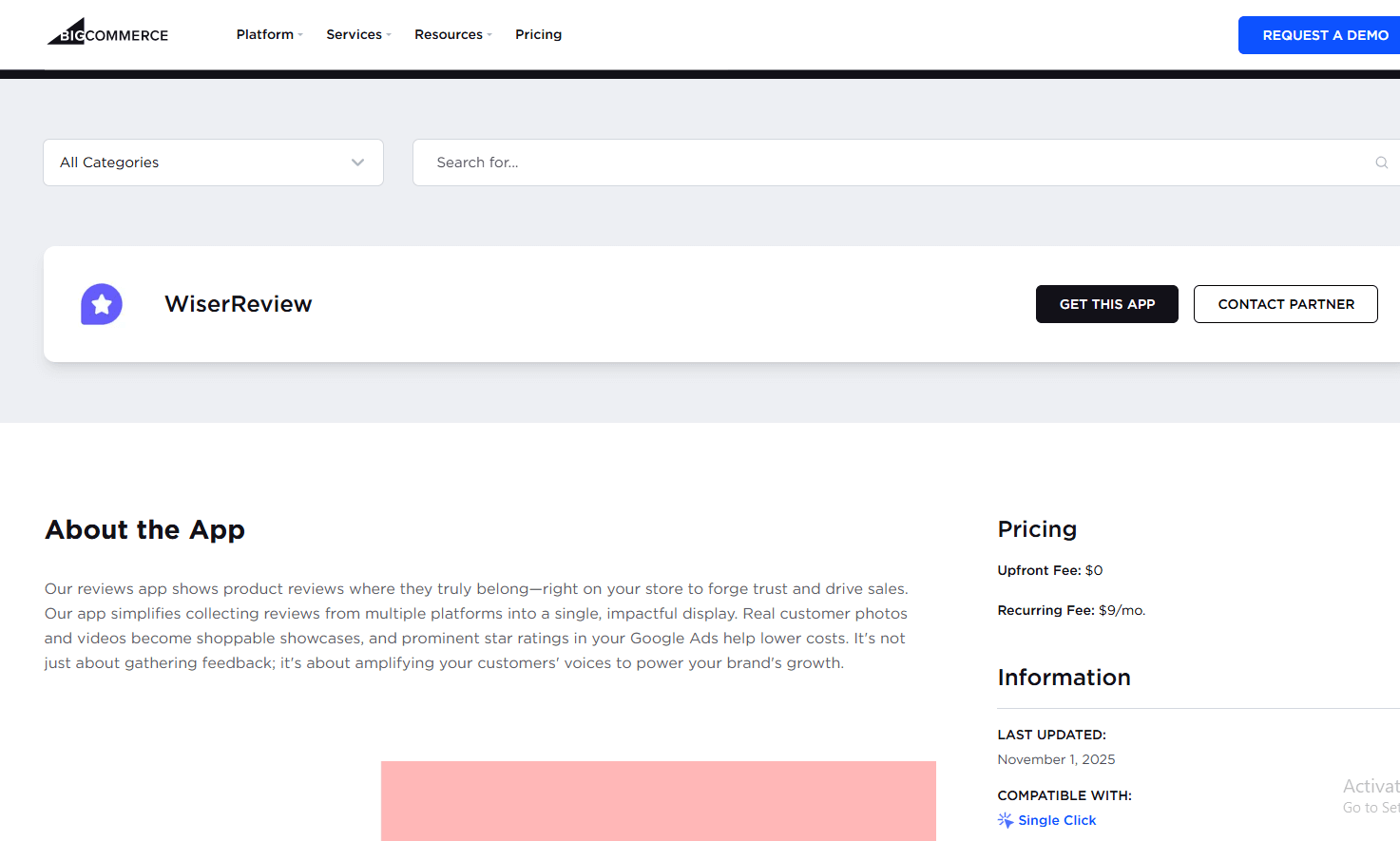Open the Resources menu
This screenshot has width=1400, height=841.
[448, 34]
